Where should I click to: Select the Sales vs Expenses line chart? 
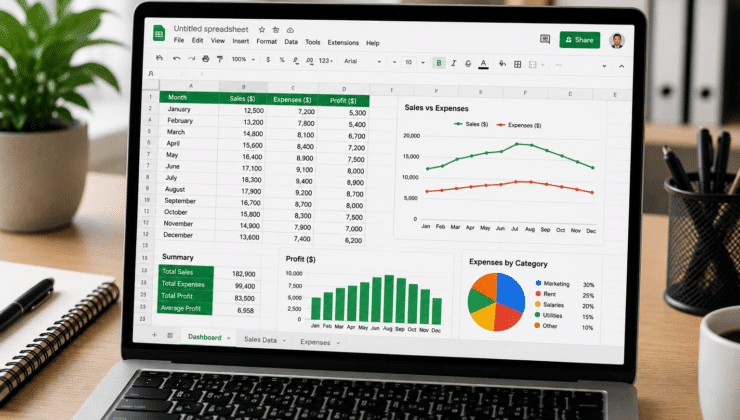tap(499, 171)
